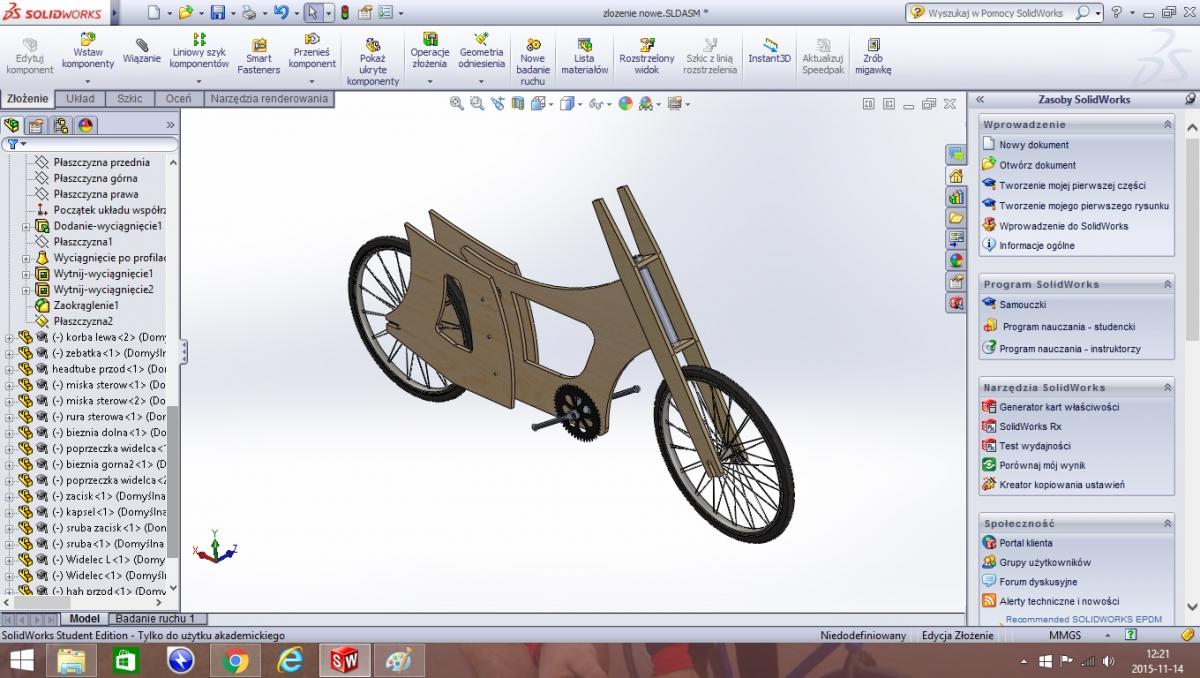Click the New document icon in the top toolbar
The height and width of the screenshot is (678, 1200).
152,13
